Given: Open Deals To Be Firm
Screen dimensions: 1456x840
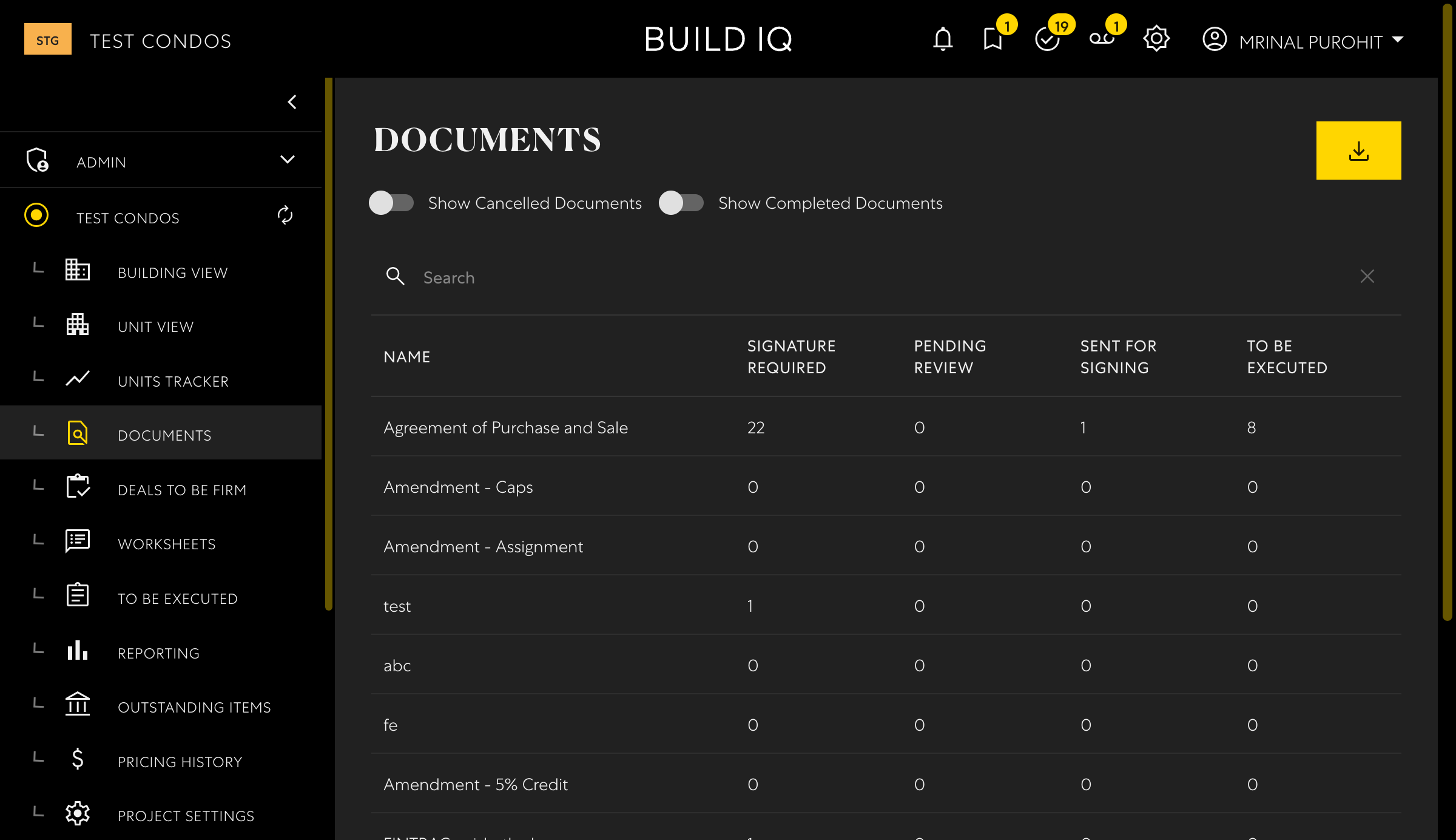Looking at the screenshot, I should 161,487.
